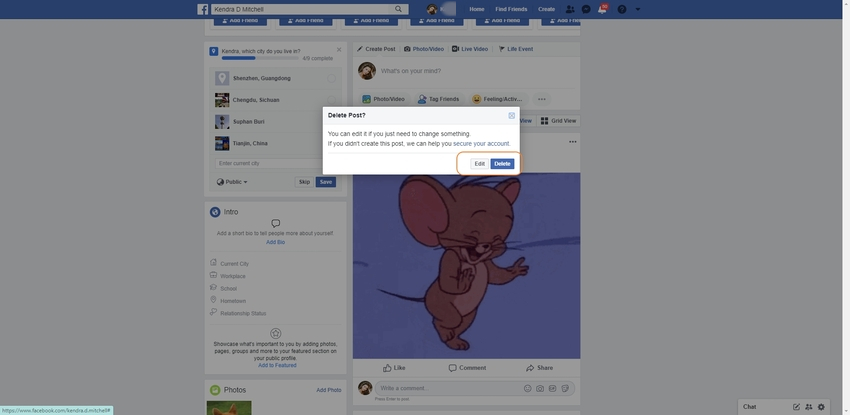This screenshot has width=850, height=415.
Task: Click the Add to Featured link
Action: click(277, 365)
